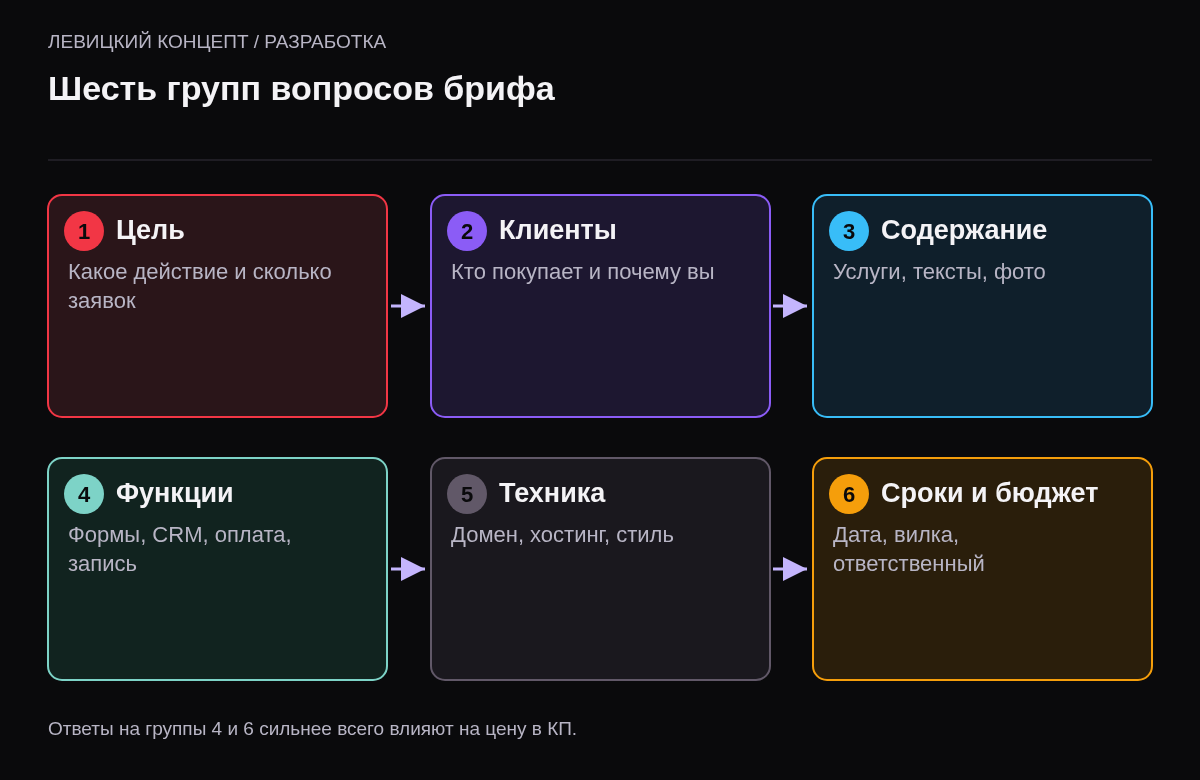Click the purple number 2 badge
The image size is (1200, 780).
click(x=467, y=231)
